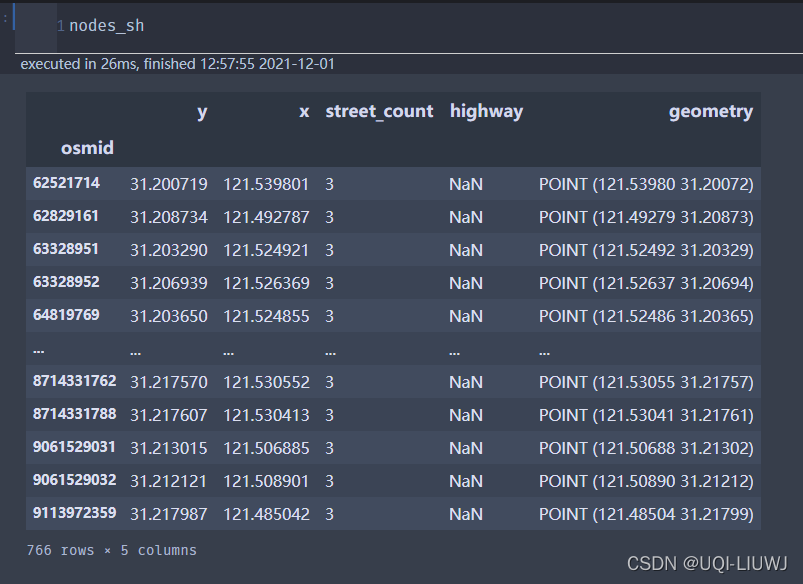Screen dimensions: 803x584
Task: Click y value 31.213015
Action: [168, 448]
